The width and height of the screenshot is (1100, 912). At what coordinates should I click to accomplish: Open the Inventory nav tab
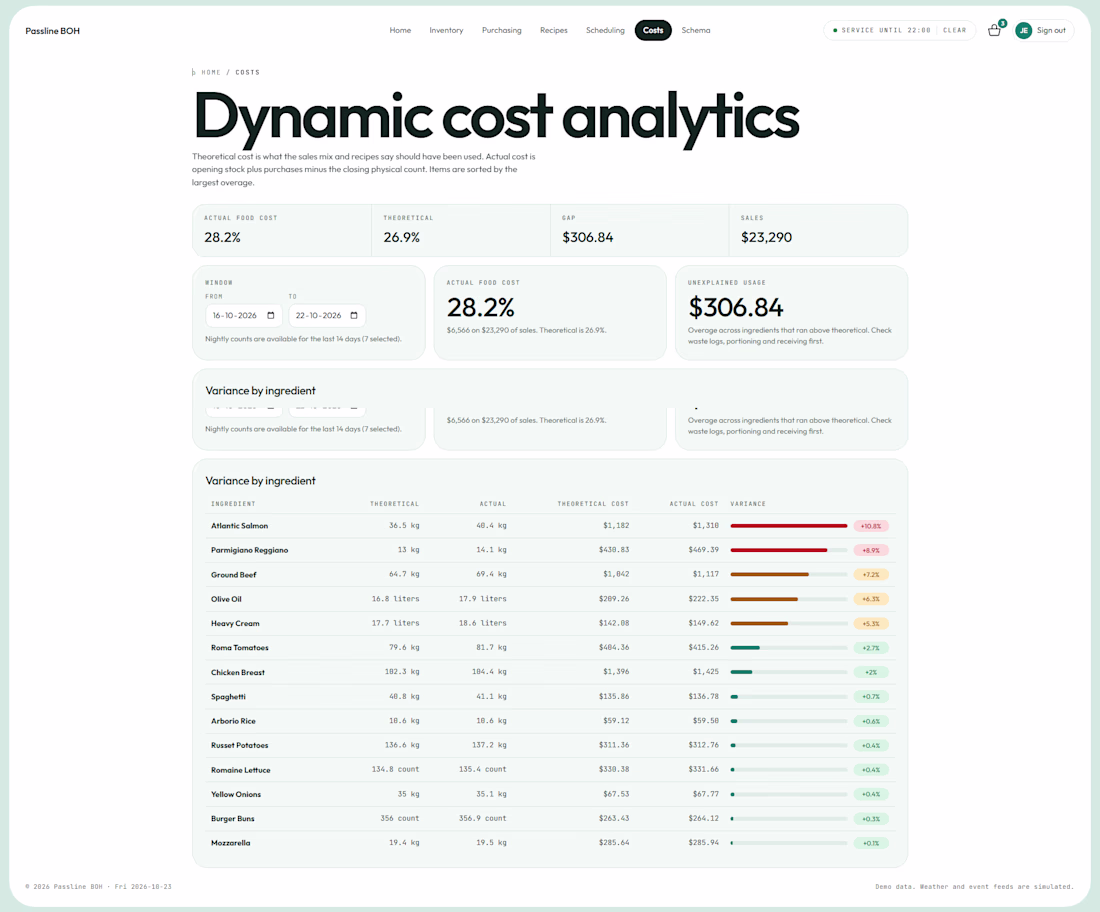[x=446, y=30]
